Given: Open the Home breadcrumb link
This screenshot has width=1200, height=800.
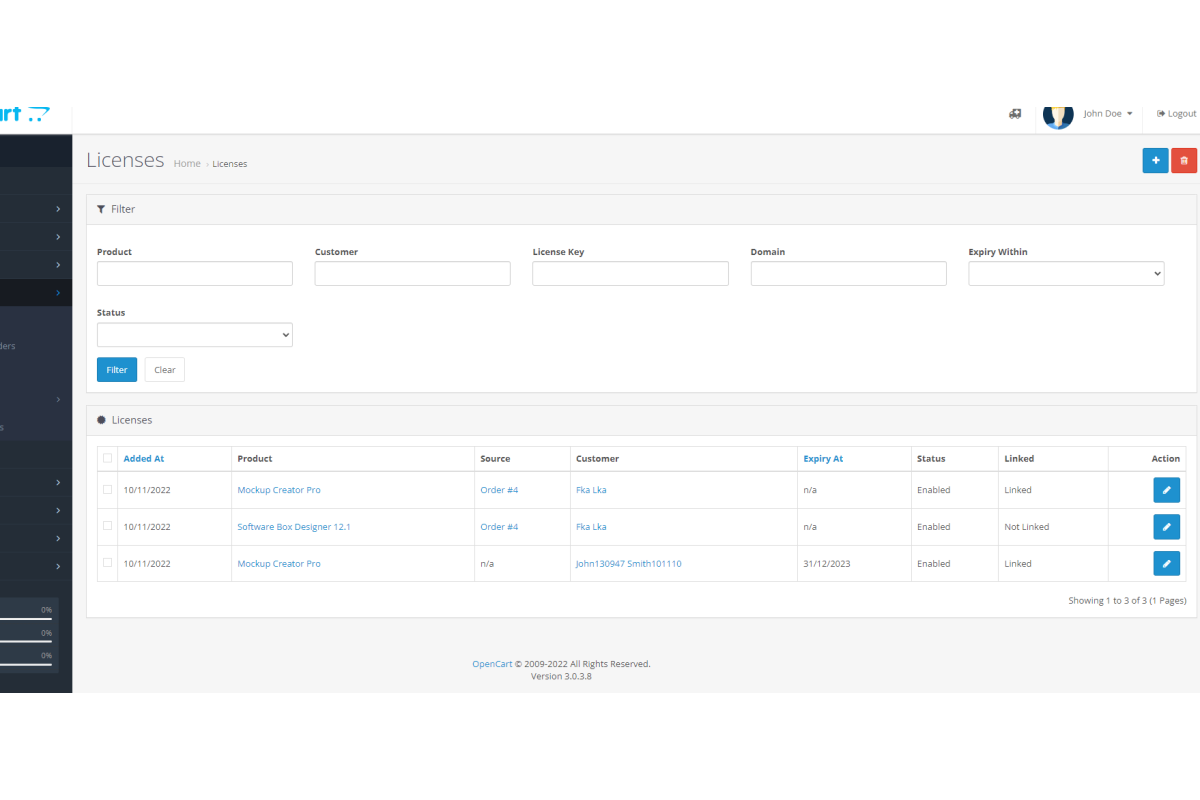Looking at the screenshot, I should pos(187,164).
